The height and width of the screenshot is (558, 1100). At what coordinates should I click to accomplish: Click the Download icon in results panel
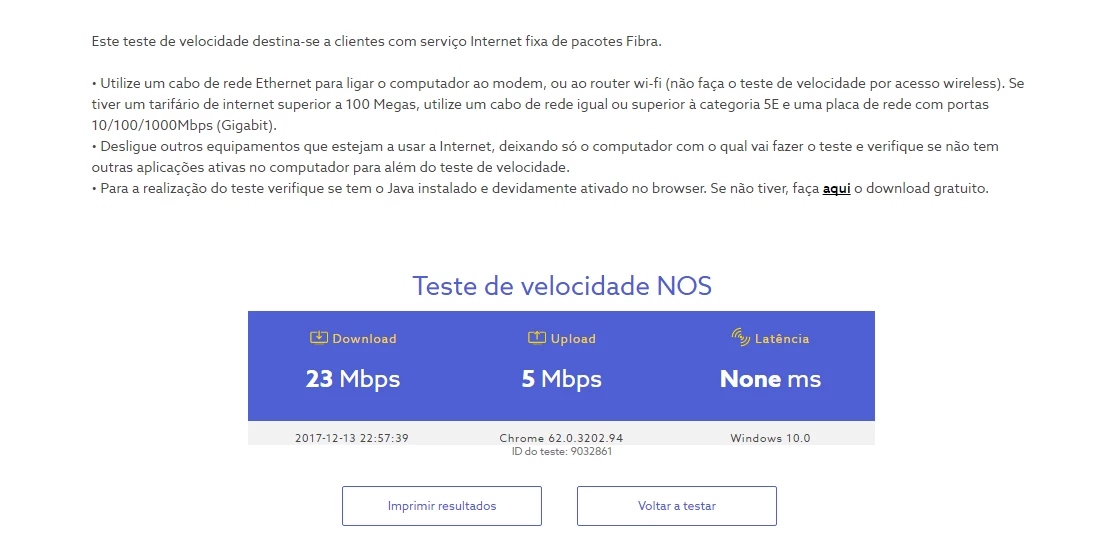coord(319,338)
